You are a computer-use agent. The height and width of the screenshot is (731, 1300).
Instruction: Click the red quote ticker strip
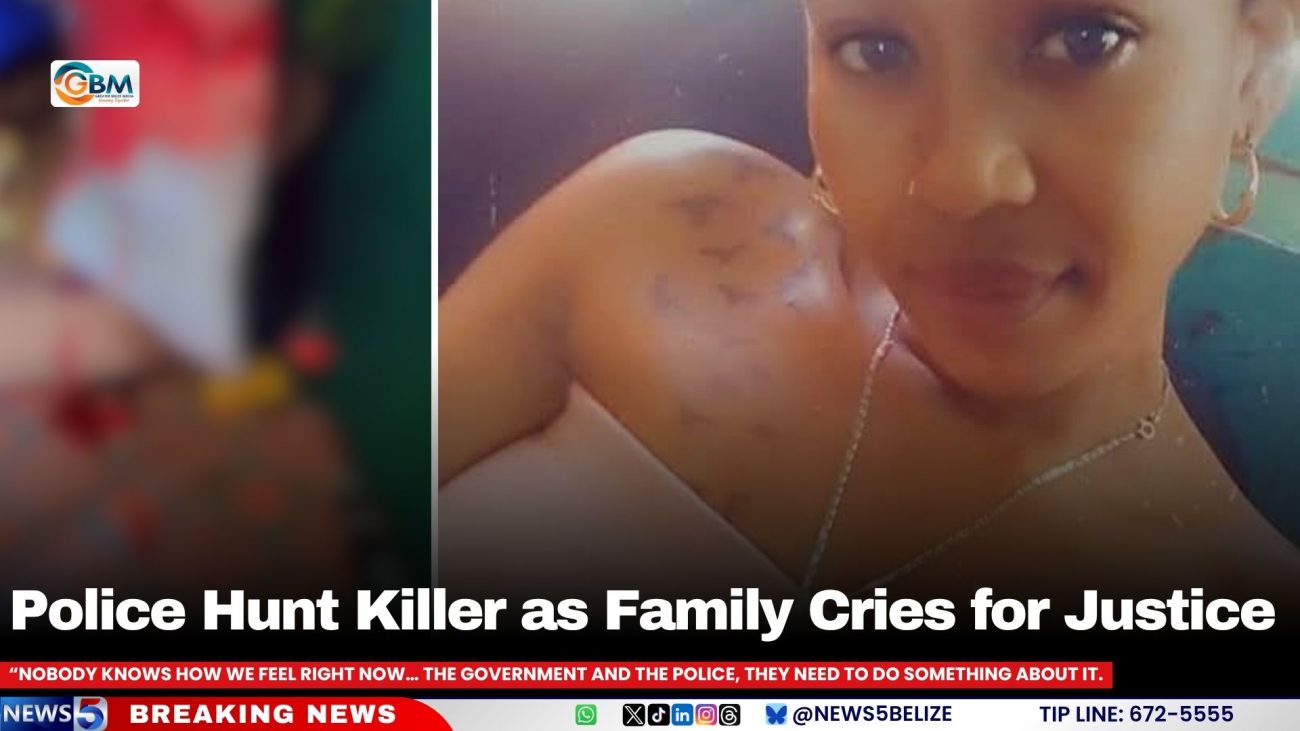557,675
